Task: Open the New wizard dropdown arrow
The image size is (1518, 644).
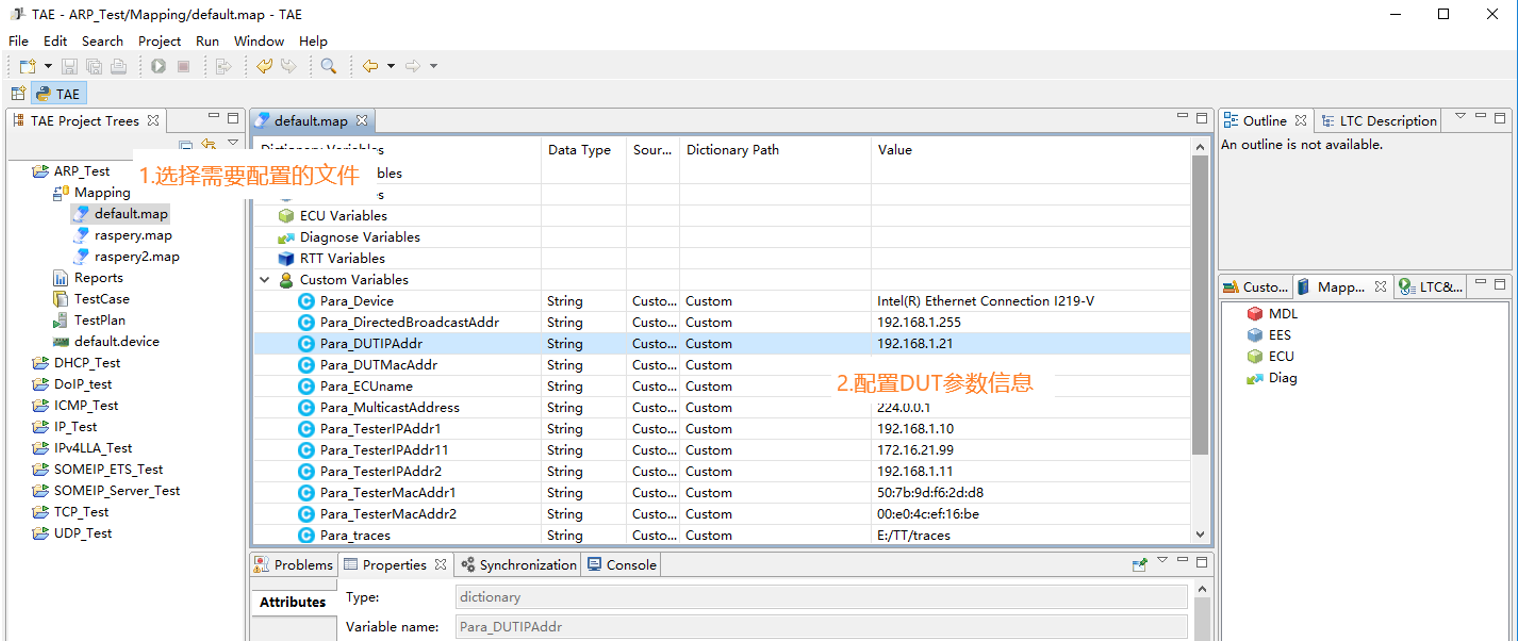Action: [x=47, y=66]
